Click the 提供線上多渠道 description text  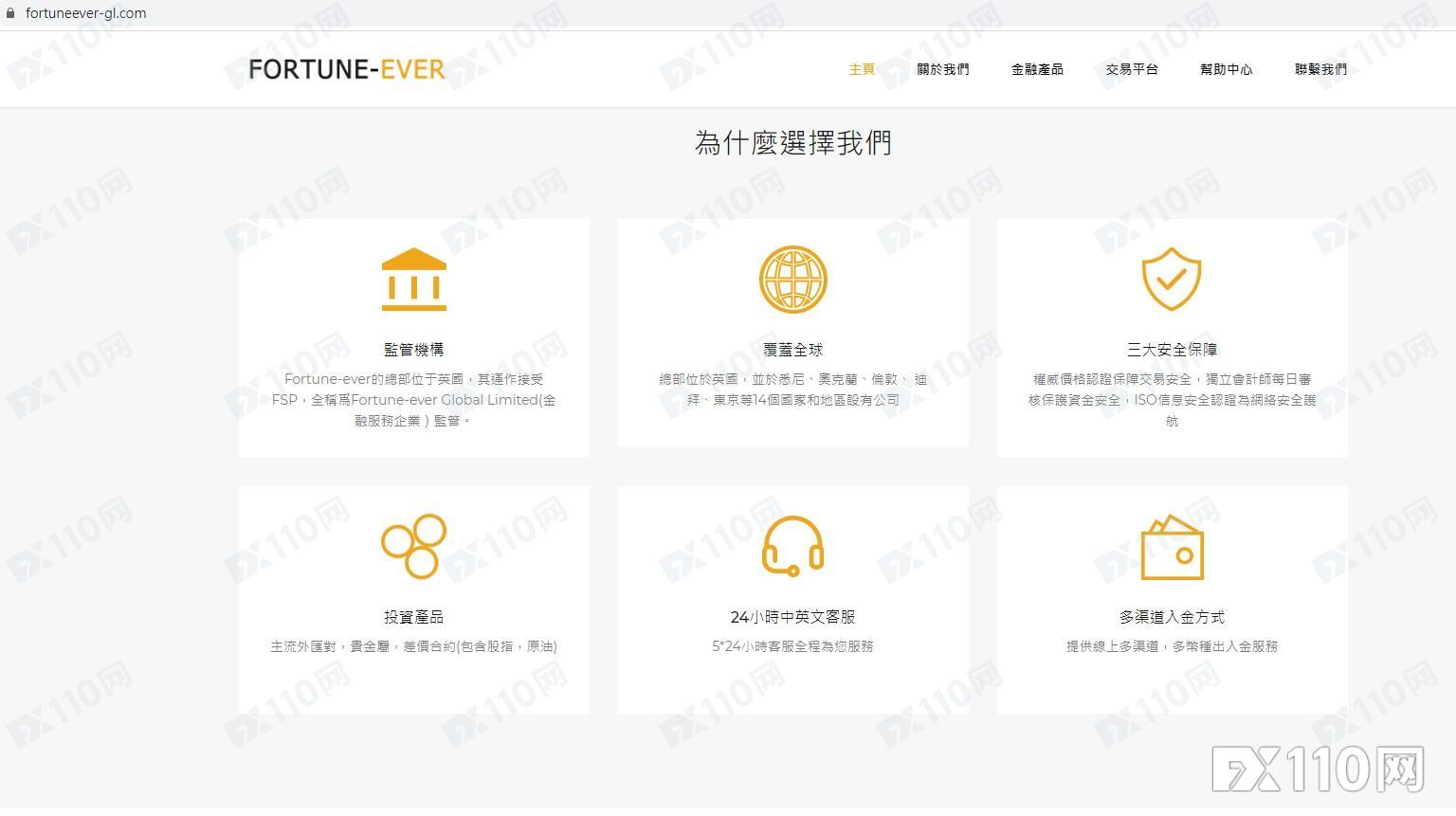click(x=1173, y=646)
